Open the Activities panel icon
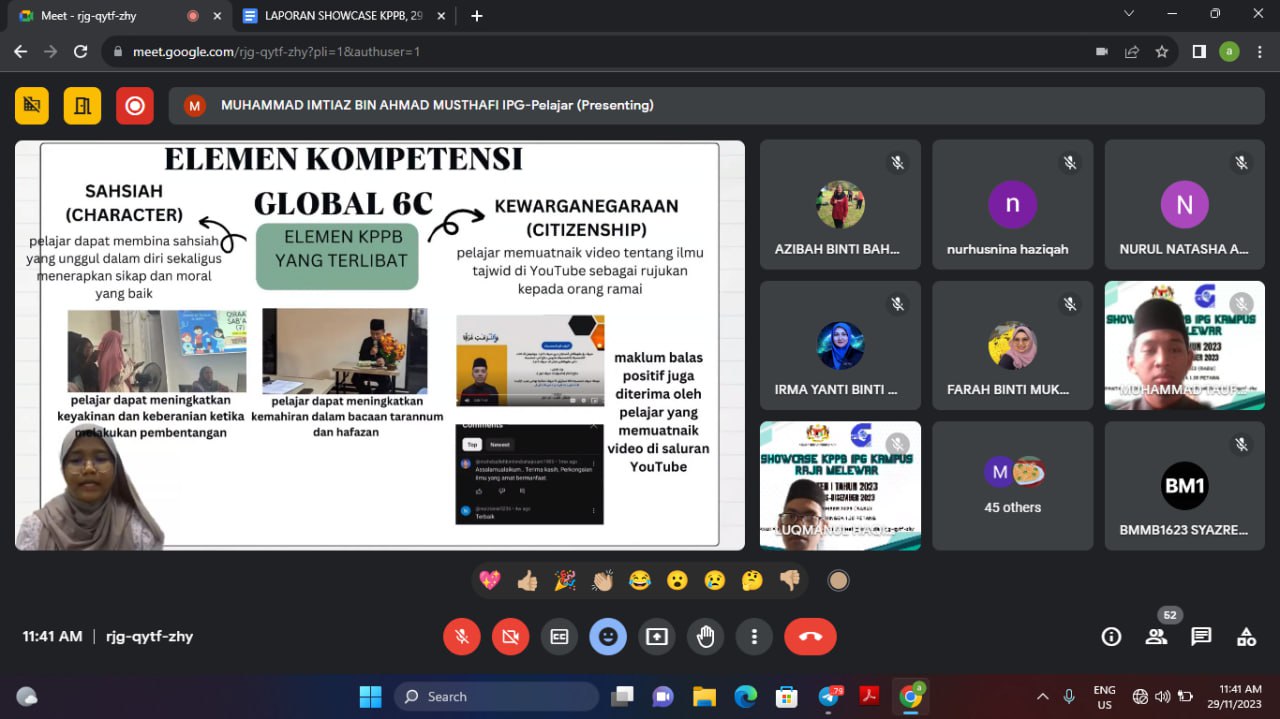Viewport: 1280px width, 719px height. [1246, 637]
